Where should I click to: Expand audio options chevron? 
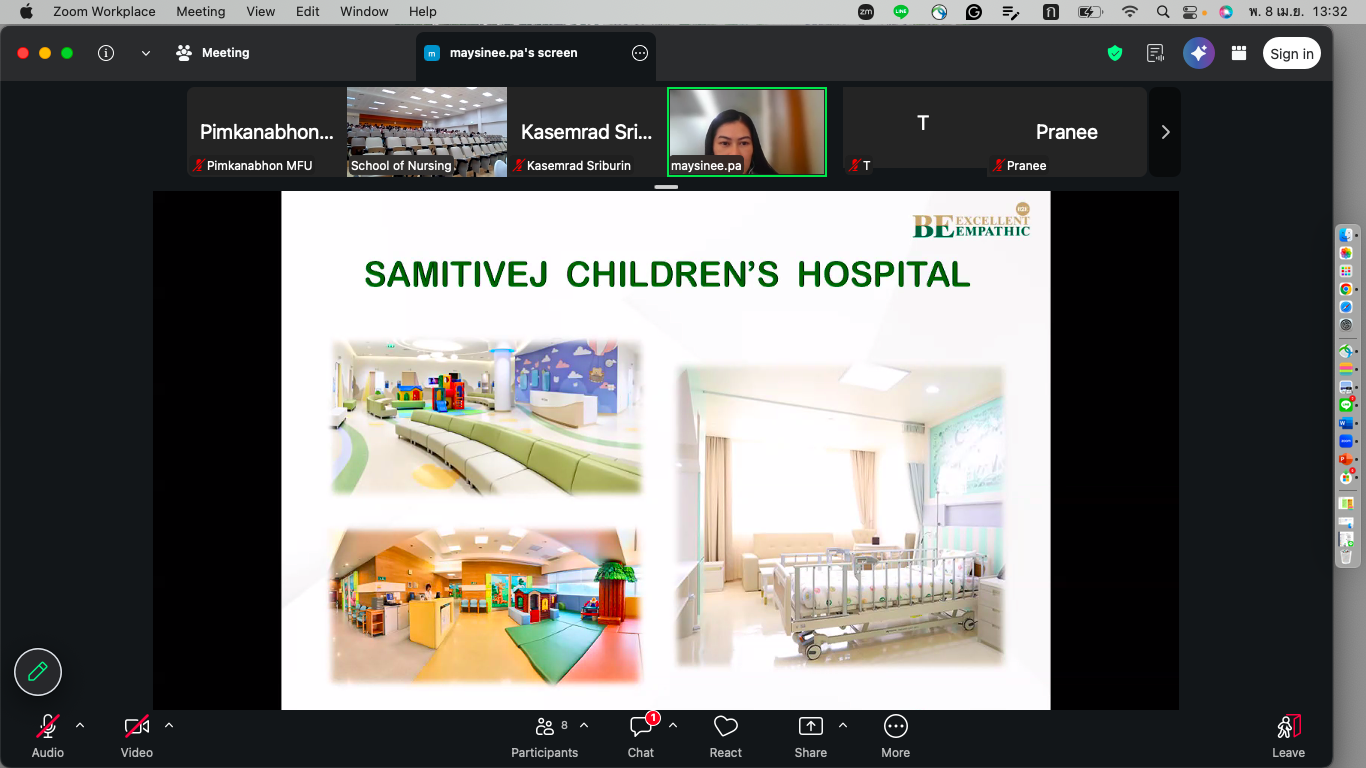coord(80,726)
